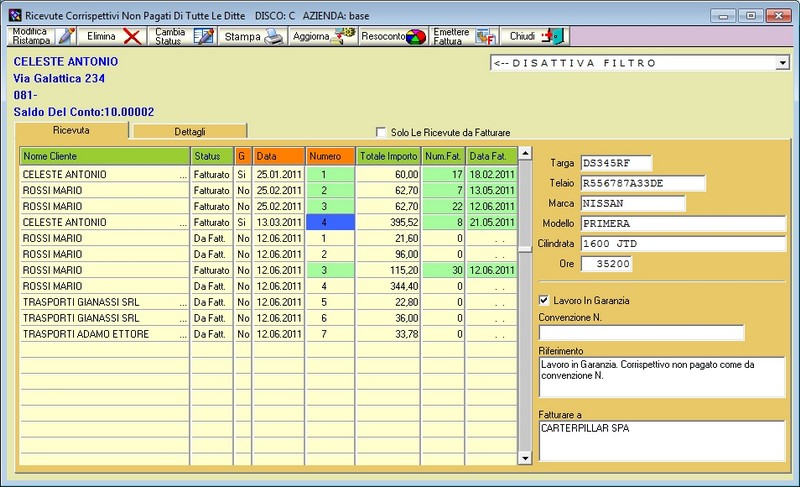Click the Riferimento text area
This screenshot has width=800, height=487.
pyautogui.click(x=662, y=377)
